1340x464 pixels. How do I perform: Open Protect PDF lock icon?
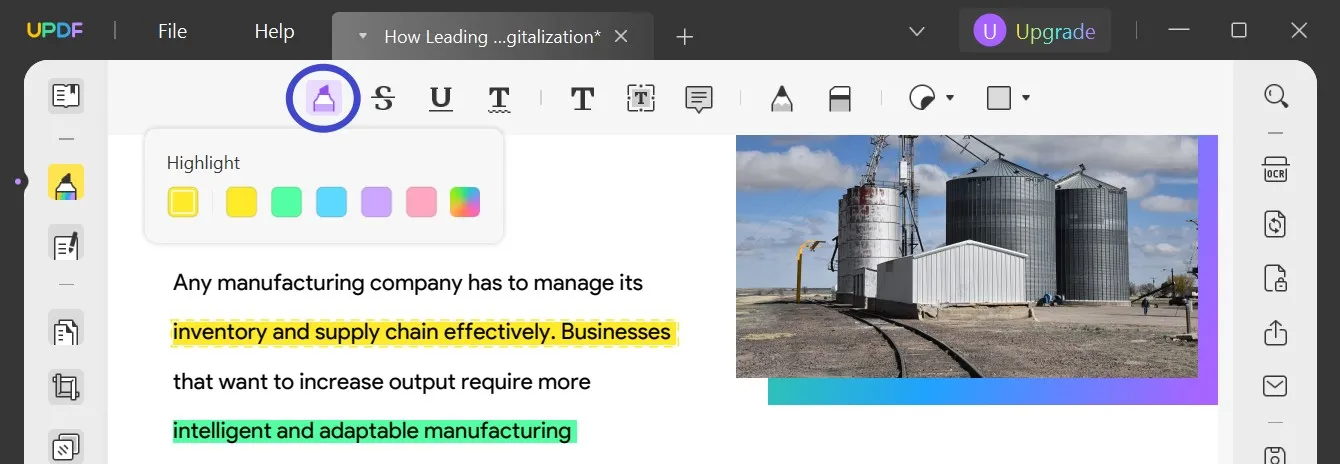(1276, 277)
